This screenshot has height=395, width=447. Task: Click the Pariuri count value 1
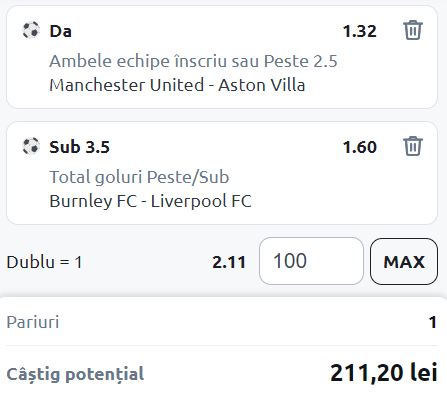(x=433, y=322)
